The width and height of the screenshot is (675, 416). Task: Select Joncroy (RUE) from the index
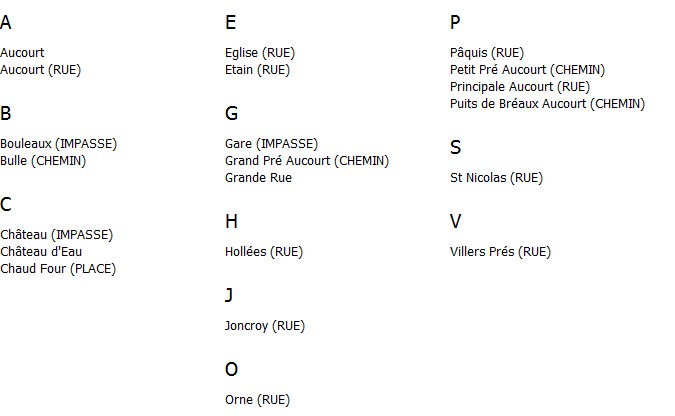click(x=265, y=326)
